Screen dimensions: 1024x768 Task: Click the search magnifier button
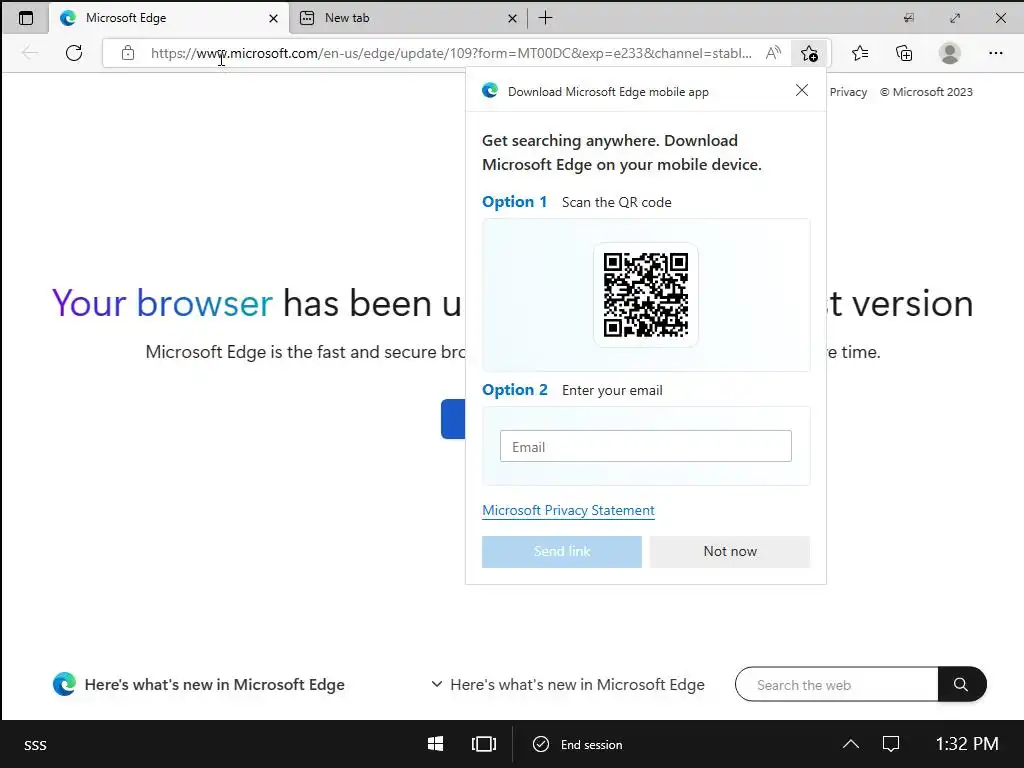tap(961, 684)
